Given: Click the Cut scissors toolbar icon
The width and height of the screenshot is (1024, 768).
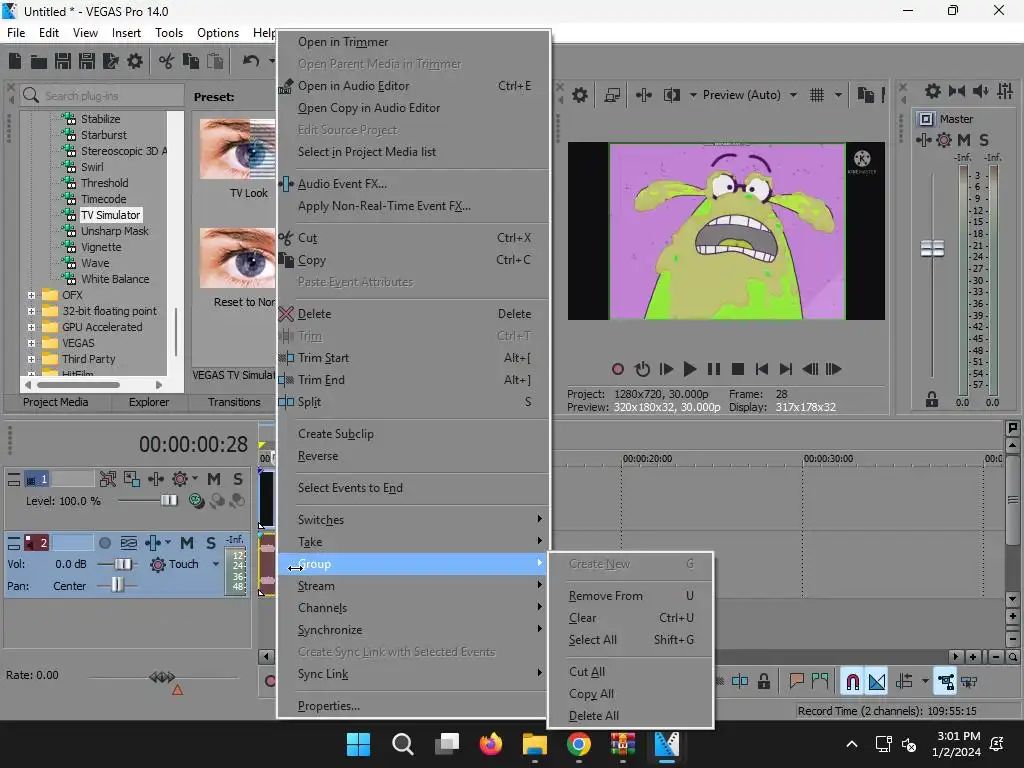Looking at the screenshot, I should point(167,61).
